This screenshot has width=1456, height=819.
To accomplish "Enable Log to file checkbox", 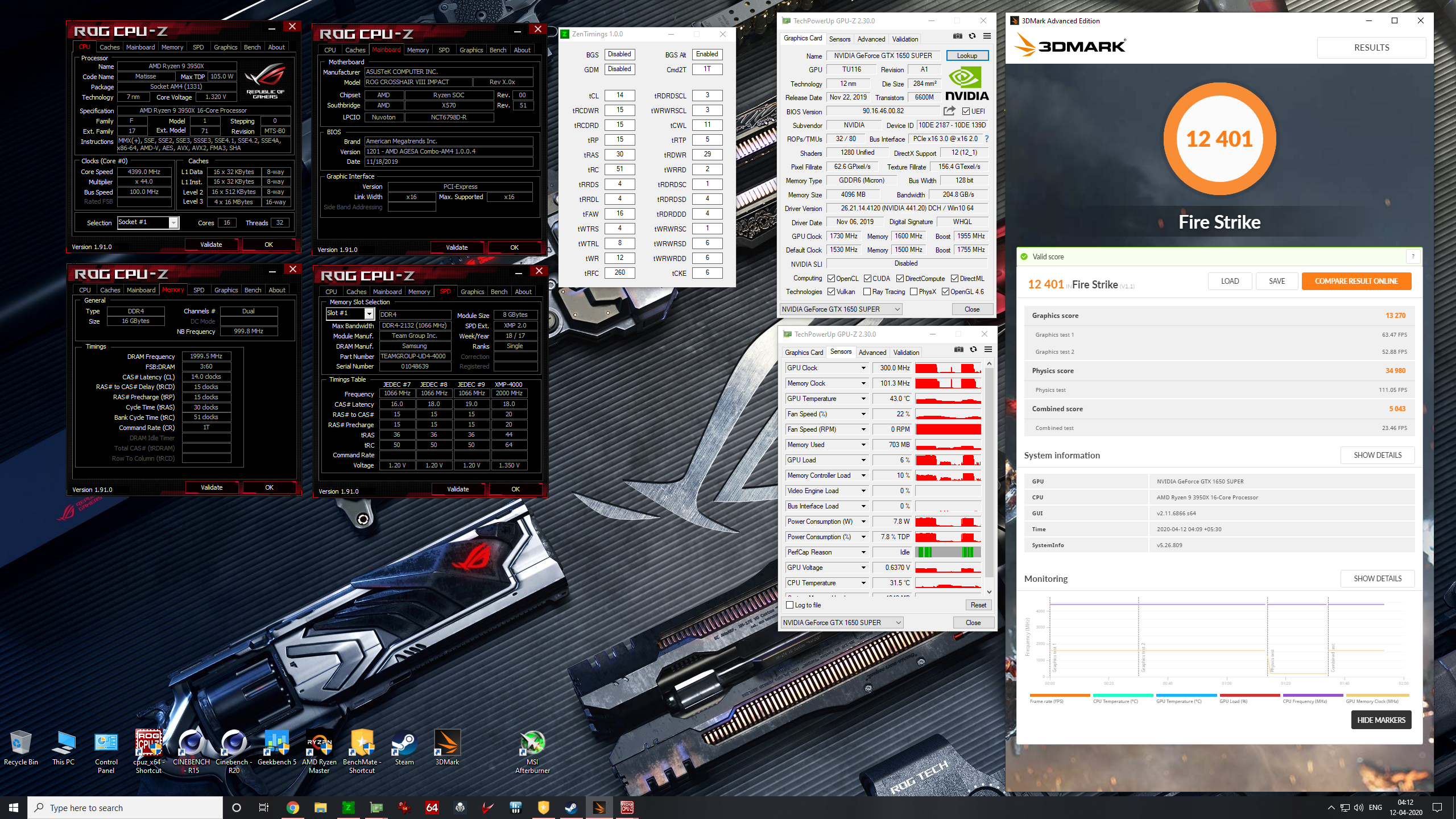I will tap(789, 605).
